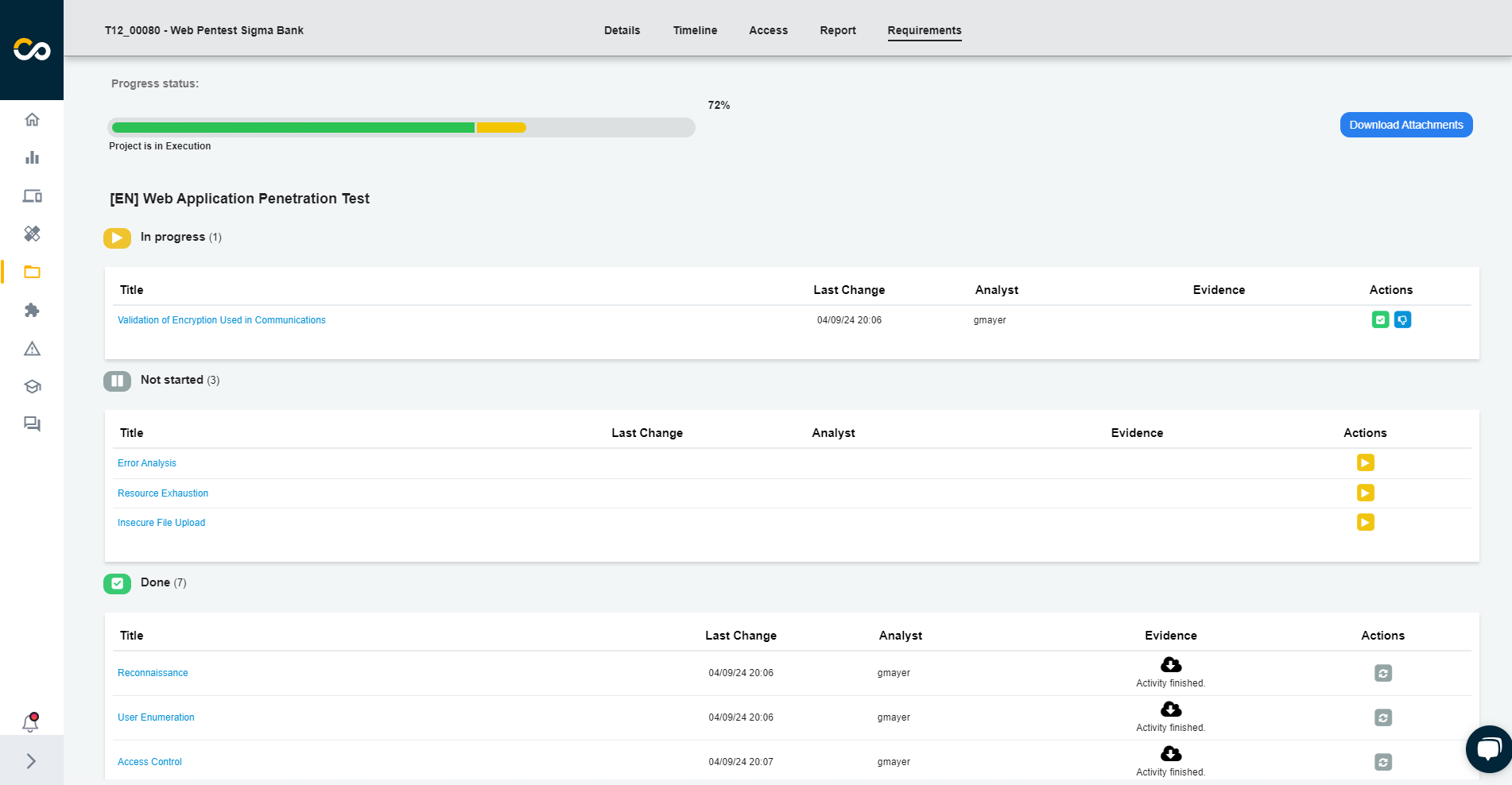This screenshot has height=785, width=1512.
Task: Switch to the Timeline tab
Action: tap(695, 30)
